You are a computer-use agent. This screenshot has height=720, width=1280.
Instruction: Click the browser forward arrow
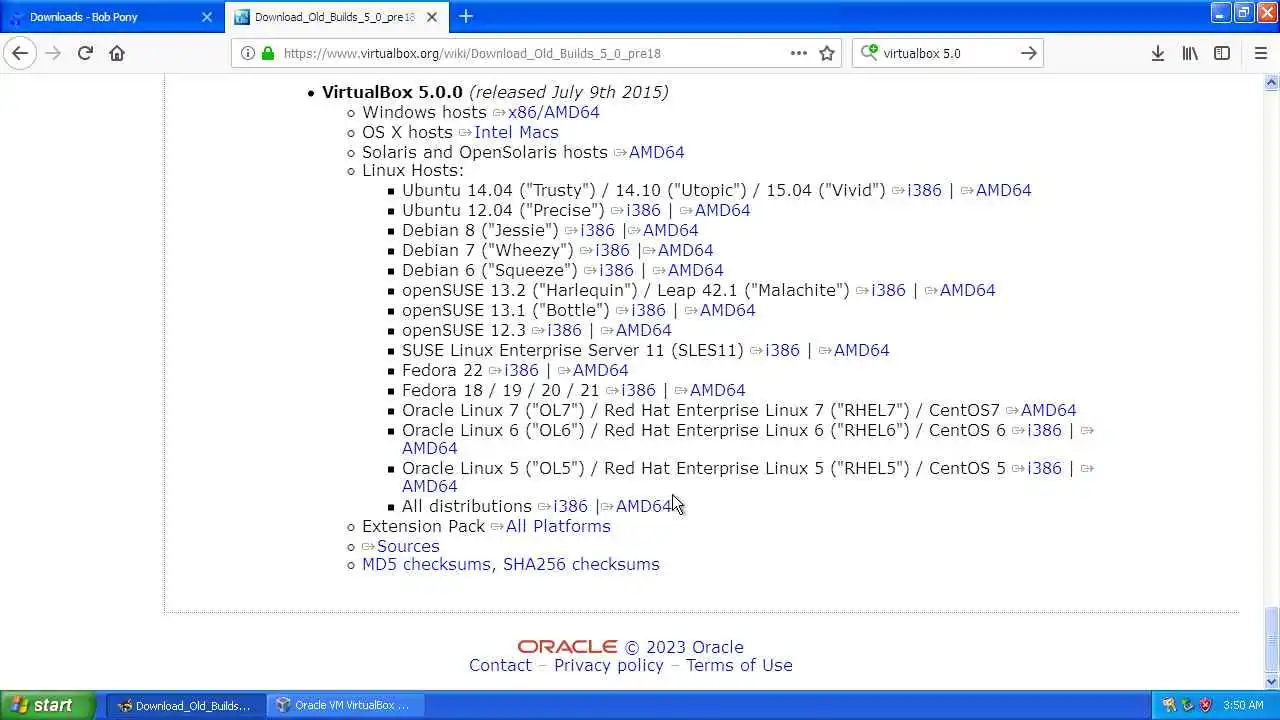click(x=53, y=53)
